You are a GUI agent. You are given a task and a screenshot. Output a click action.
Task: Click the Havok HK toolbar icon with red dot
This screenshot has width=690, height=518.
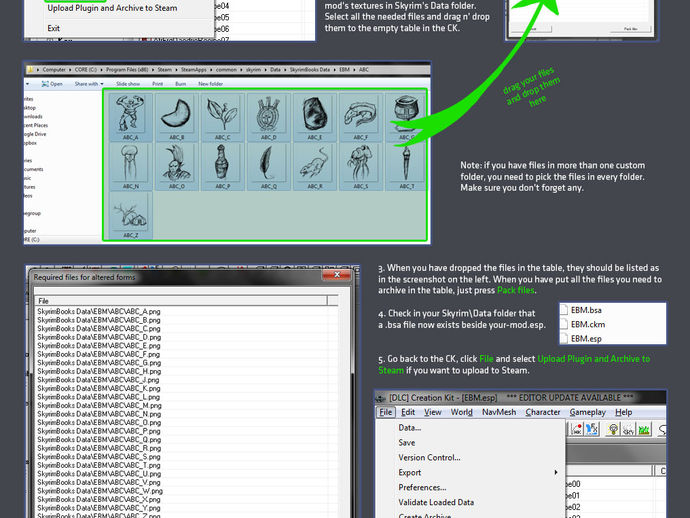click(x=577, y=429)
